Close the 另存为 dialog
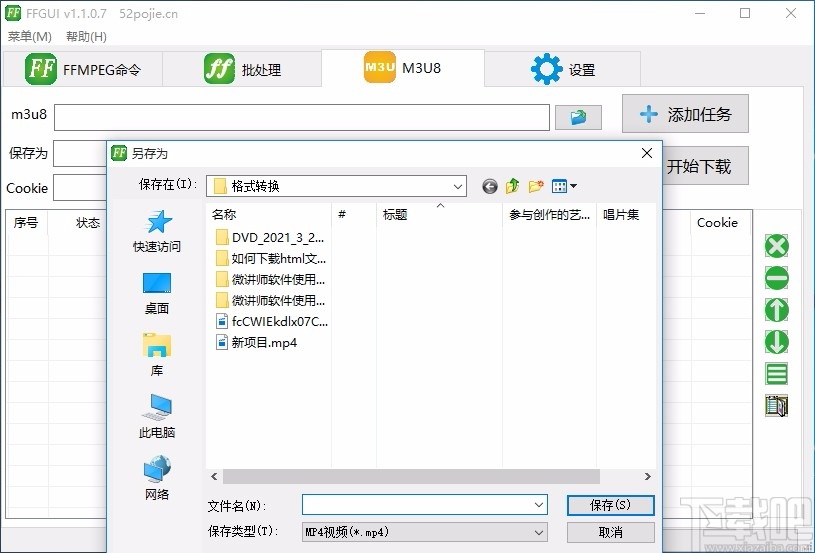 (647, 153)
